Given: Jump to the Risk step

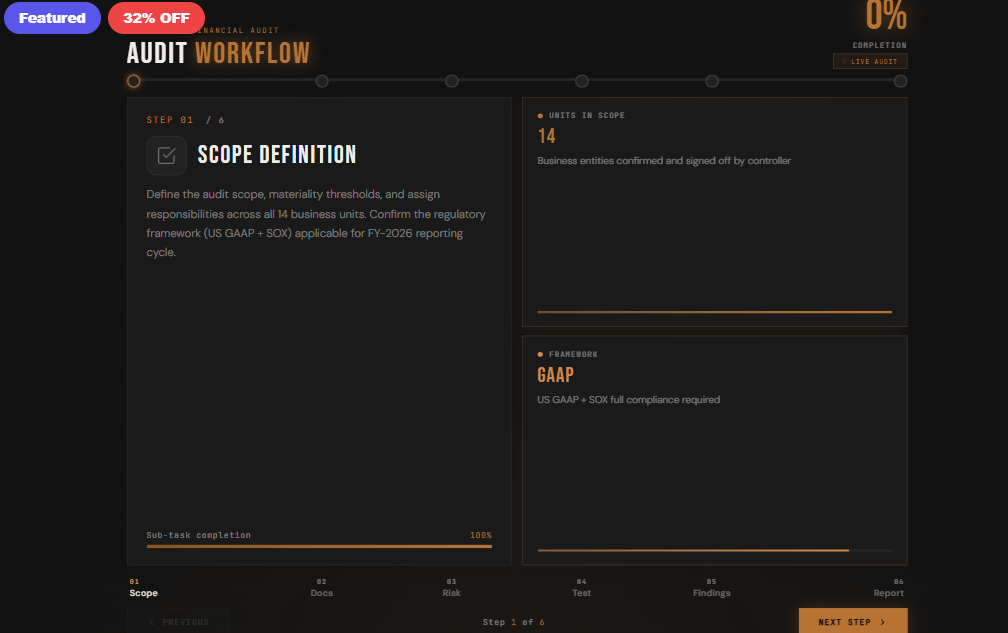Looking at the screenshot, I should pos(451,587).
